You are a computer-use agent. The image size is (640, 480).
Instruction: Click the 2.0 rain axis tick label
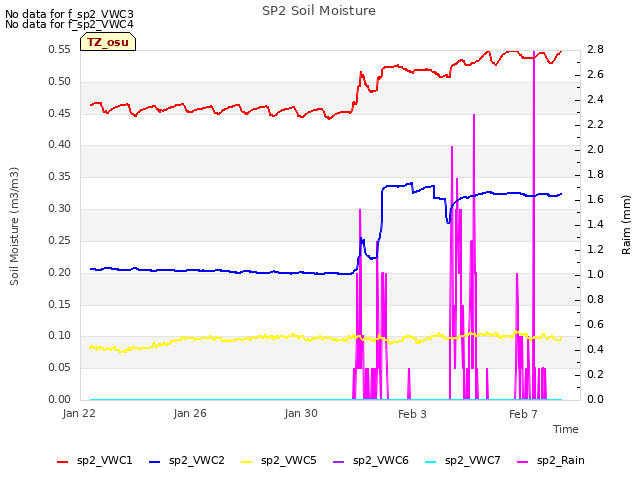tap(595, 149)
